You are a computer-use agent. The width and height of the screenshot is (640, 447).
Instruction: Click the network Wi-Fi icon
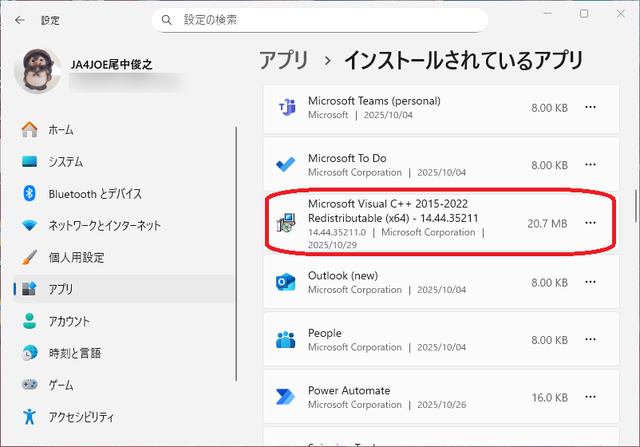[29, 225]
